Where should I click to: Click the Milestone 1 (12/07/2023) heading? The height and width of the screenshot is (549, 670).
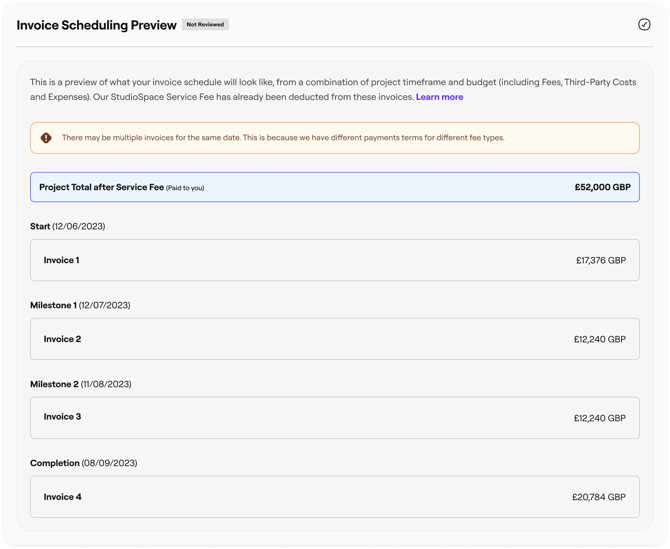pos(80,305)
